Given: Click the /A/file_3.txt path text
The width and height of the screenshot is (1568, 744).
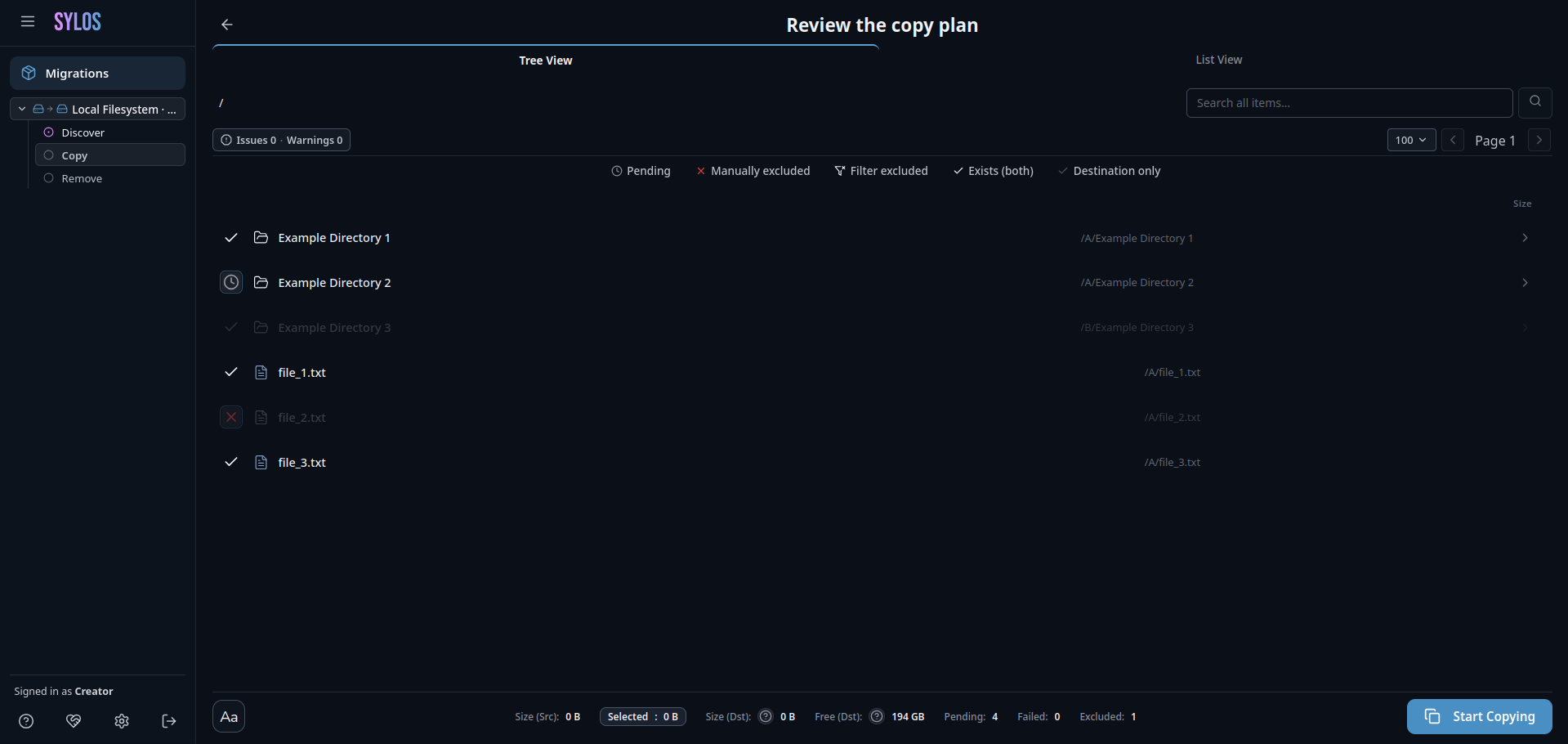Looking at the screenshot, I should [x=1173, y=462].
